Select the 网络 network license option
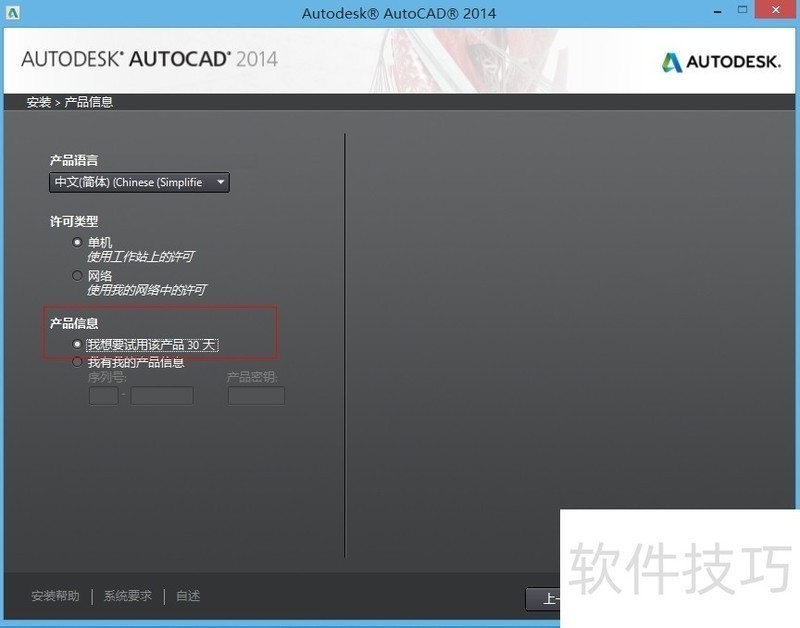 tap(77, 275)
